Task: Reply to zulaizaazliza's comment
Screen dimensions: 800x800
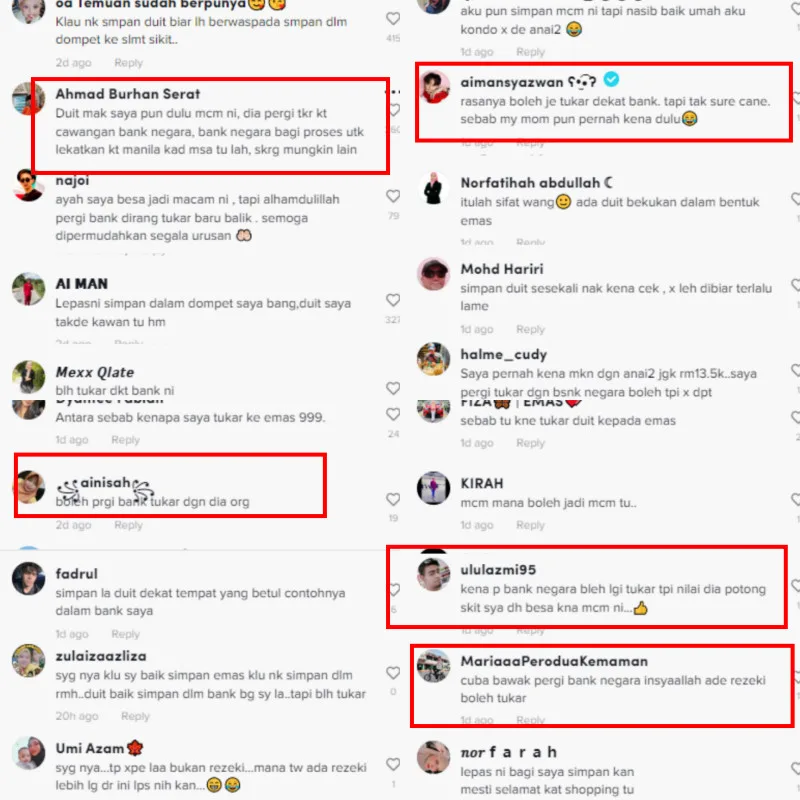Action: [135, 716]
